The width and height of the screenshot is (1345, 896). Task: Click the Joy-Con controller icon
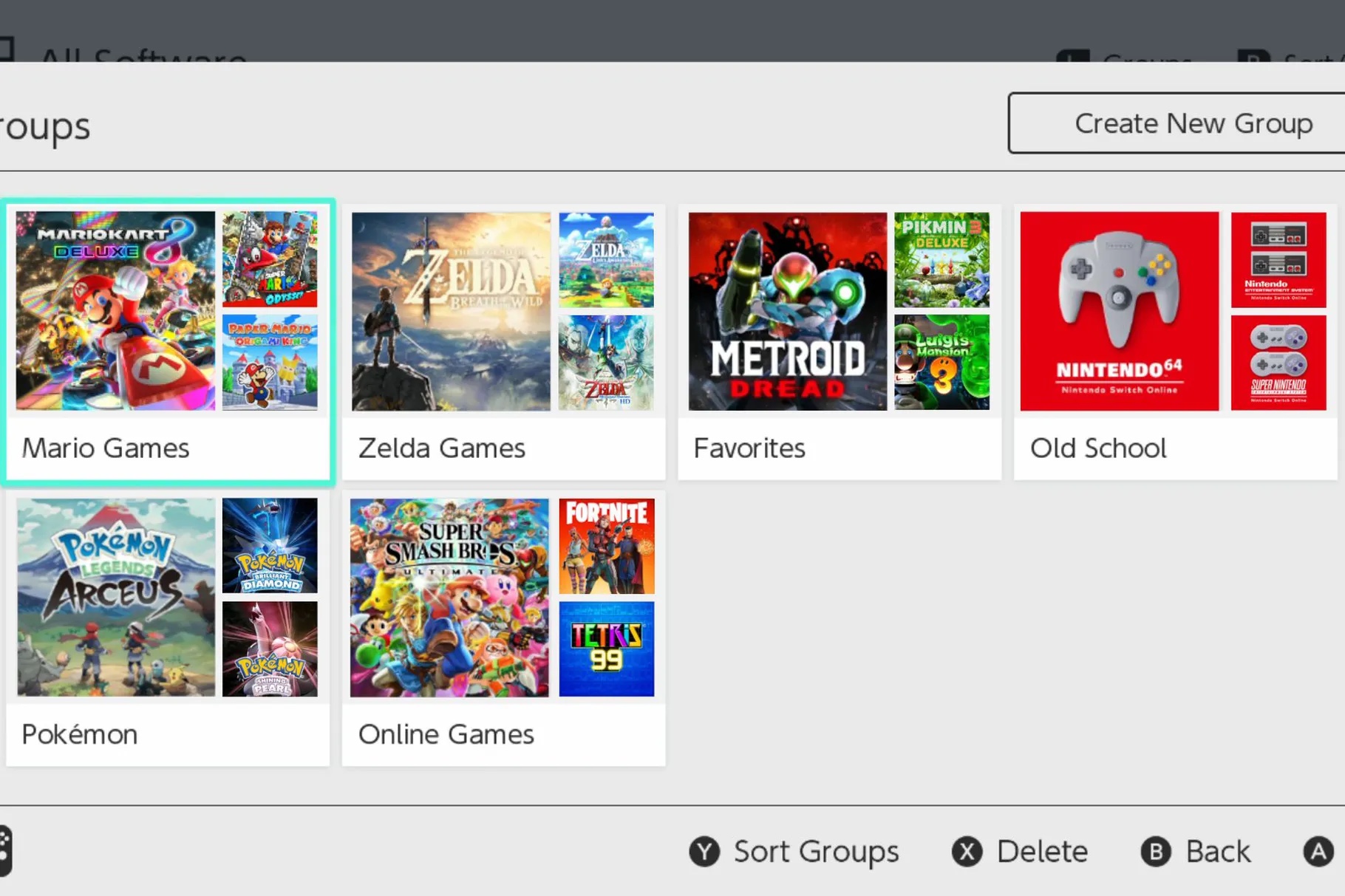[4, 851]
